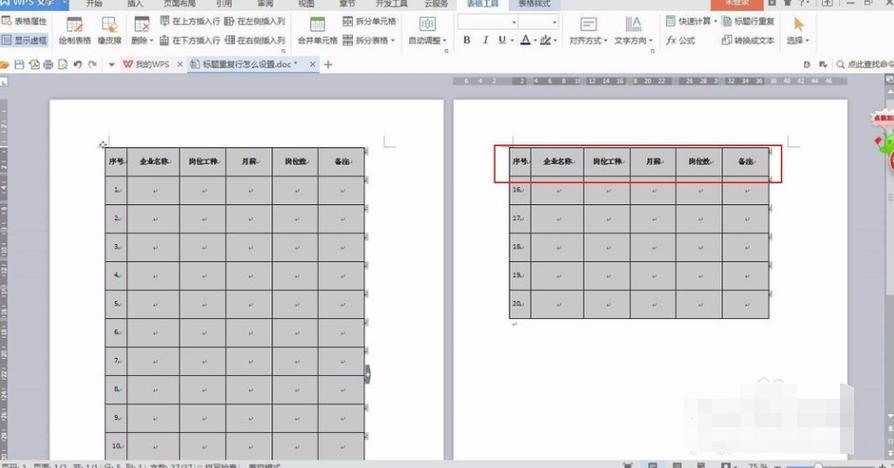This screenshot has width=894, height=468.
Task: Click the undo arrow icon
Action: [x=78, y=64]
